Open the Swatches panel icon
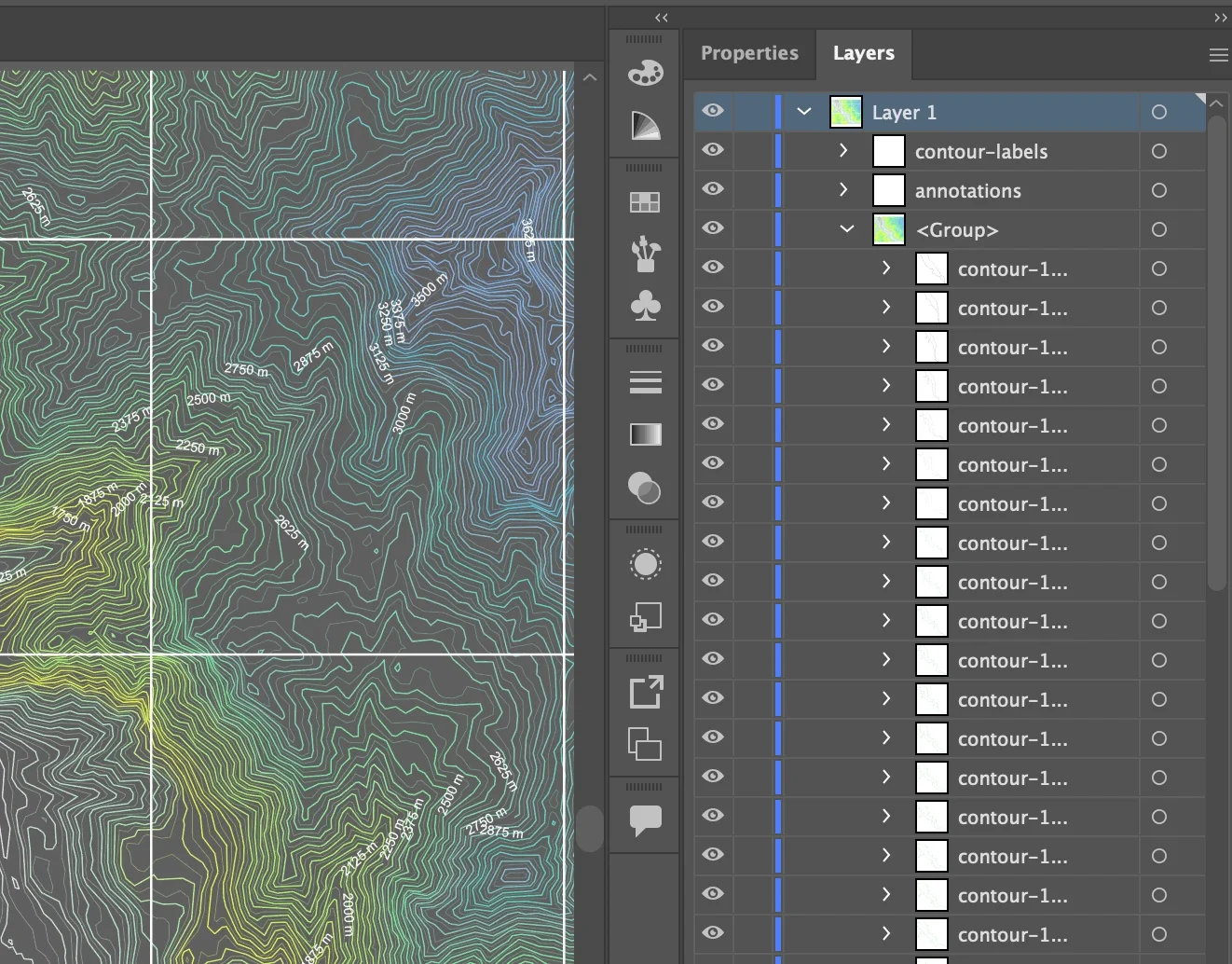Screen dimensions: 1232x964 click(x=645, y=201)
